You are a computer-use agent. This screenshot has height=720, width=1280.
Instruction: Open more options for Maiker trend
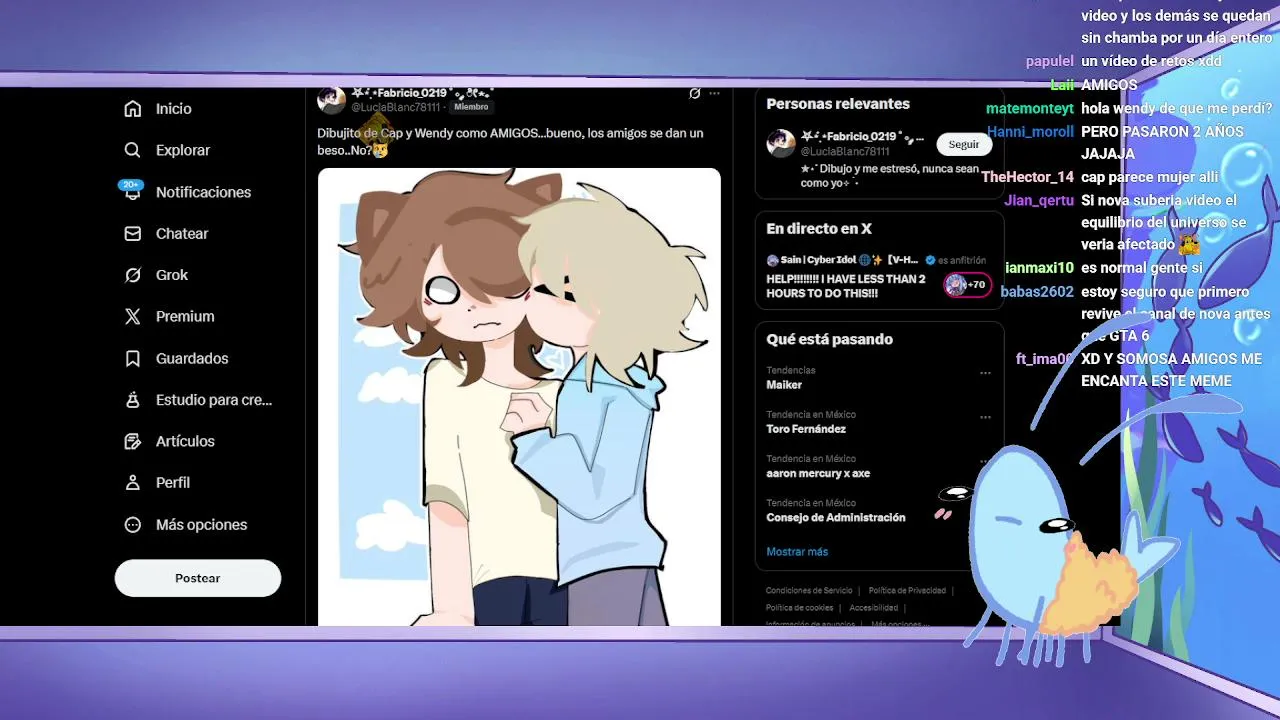(x=985, y=373)
